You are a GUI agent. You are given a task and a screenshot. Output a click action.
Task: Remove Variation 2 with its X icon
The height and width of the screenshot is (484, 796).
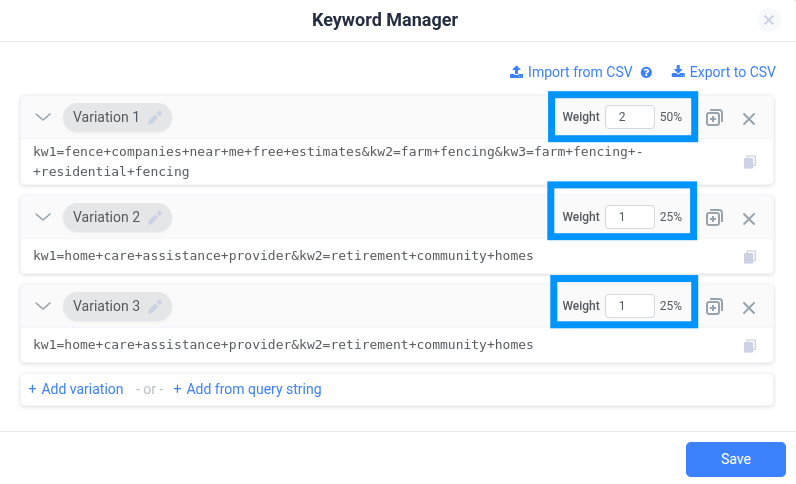pos(749,219)
